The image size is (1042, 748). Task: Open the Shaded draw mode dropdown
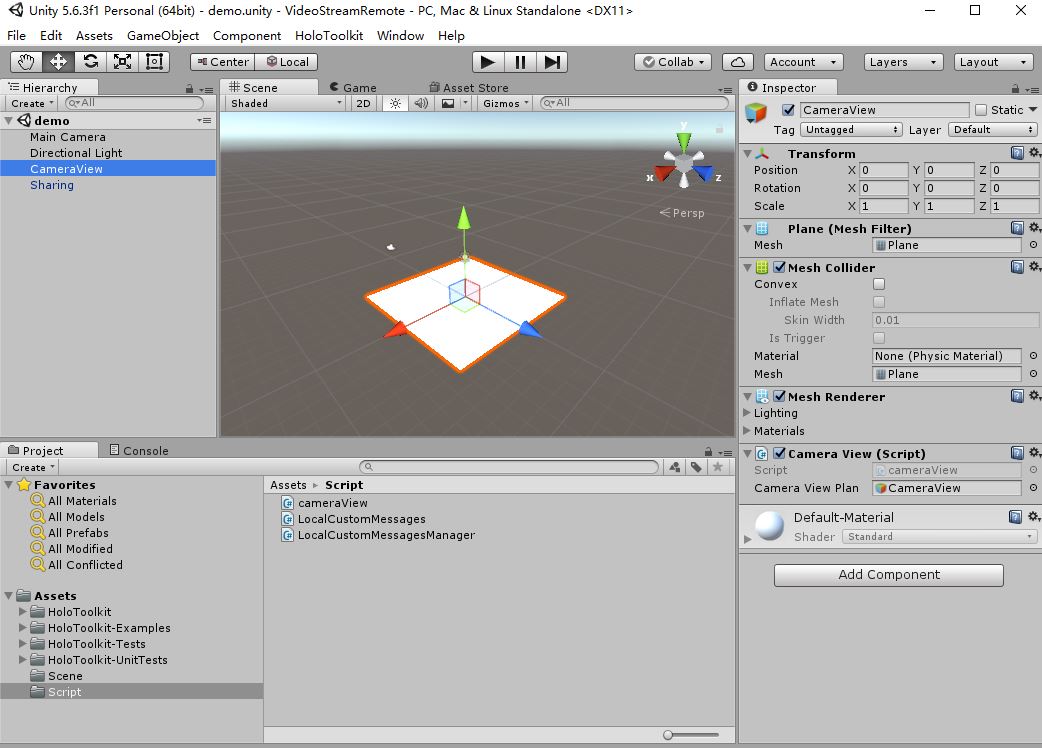(285, 103)
